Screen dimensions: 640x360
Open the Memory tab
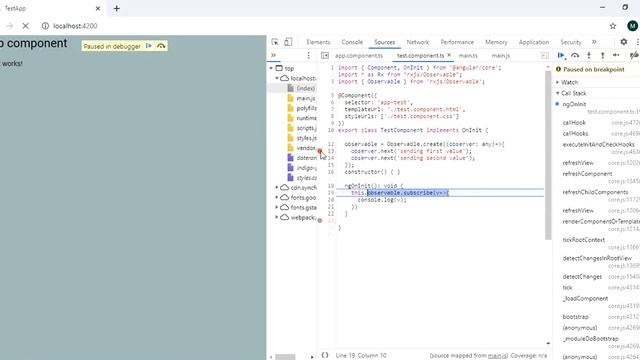(x=496, y=42)
